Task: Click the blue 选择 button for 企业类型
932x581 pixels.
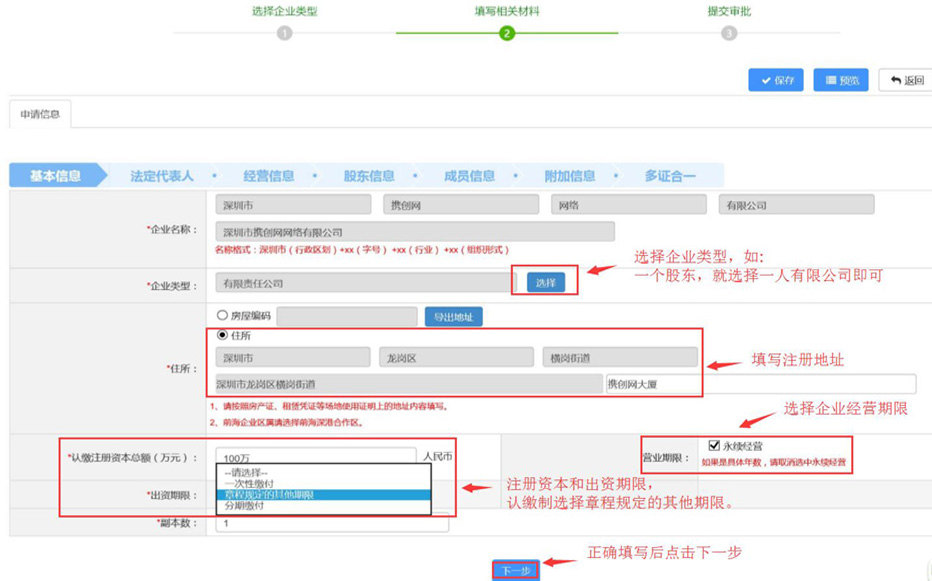Action: pos(548,280)
